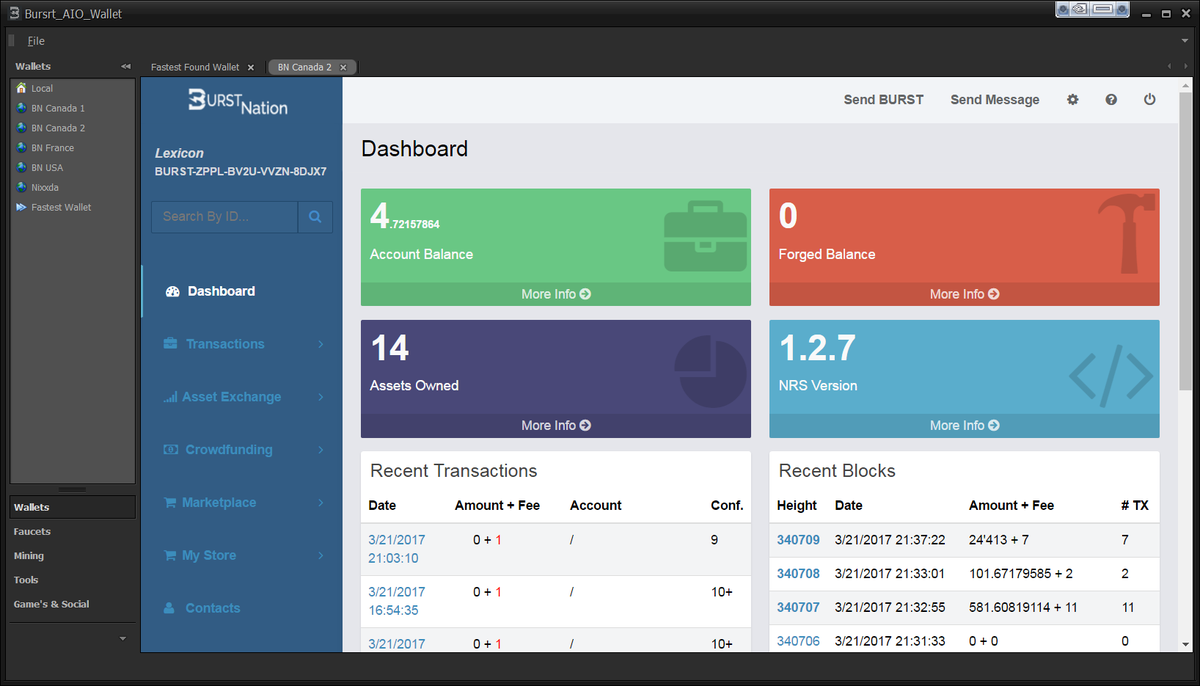Click the BN Canada 1 globe icon
1200x686 pixels.
point(22,108)
